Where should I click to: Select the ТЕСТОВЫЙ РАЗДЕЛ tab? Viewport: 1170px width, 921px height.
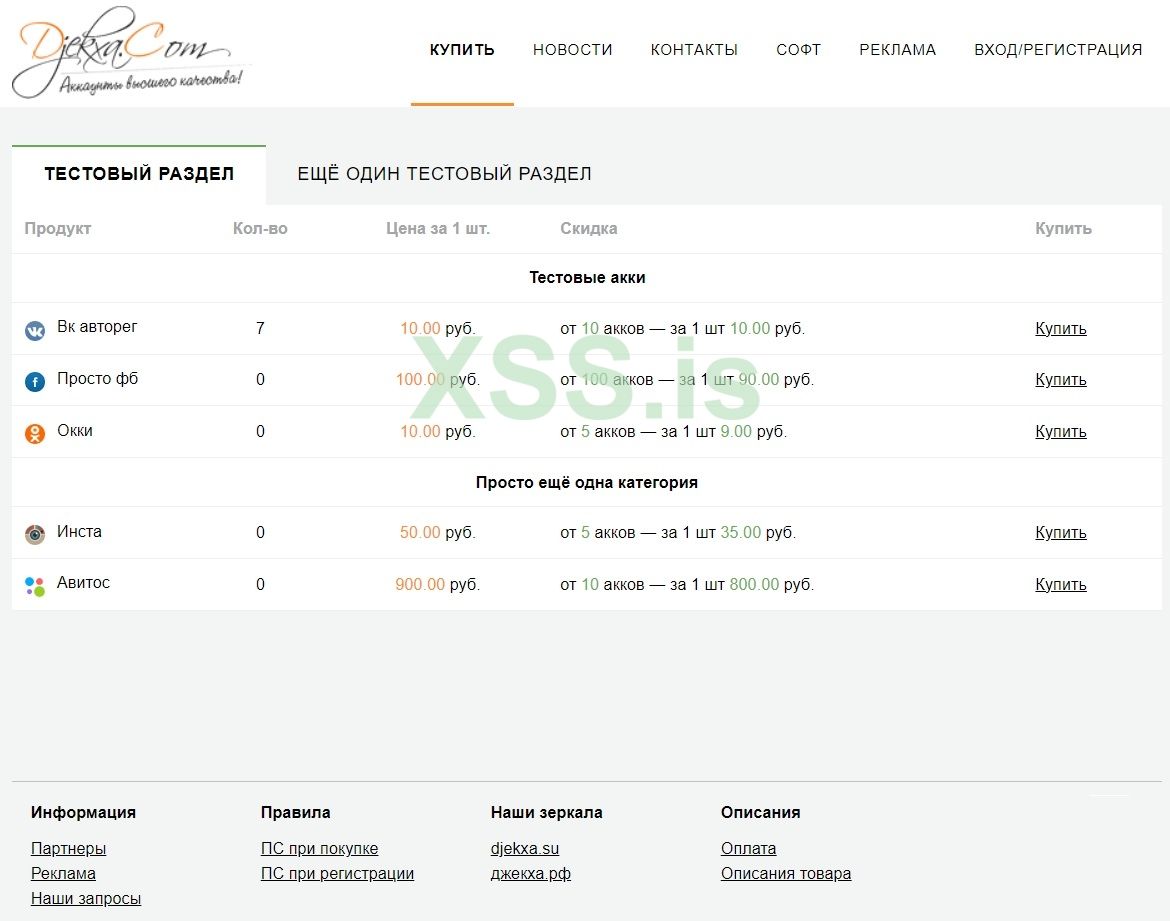[x=139, y=174]
